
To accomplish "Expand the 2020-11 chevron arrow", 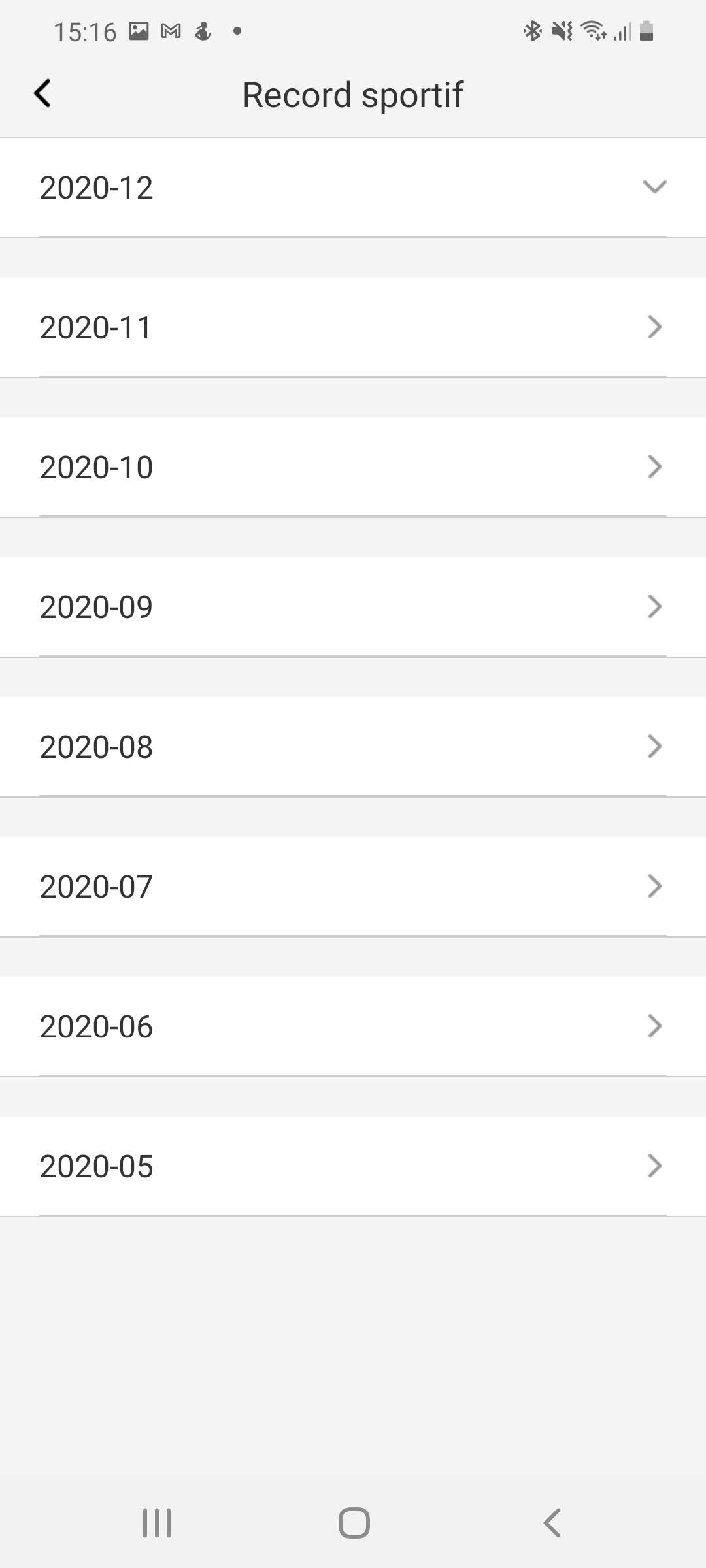I will pos(654,327).
